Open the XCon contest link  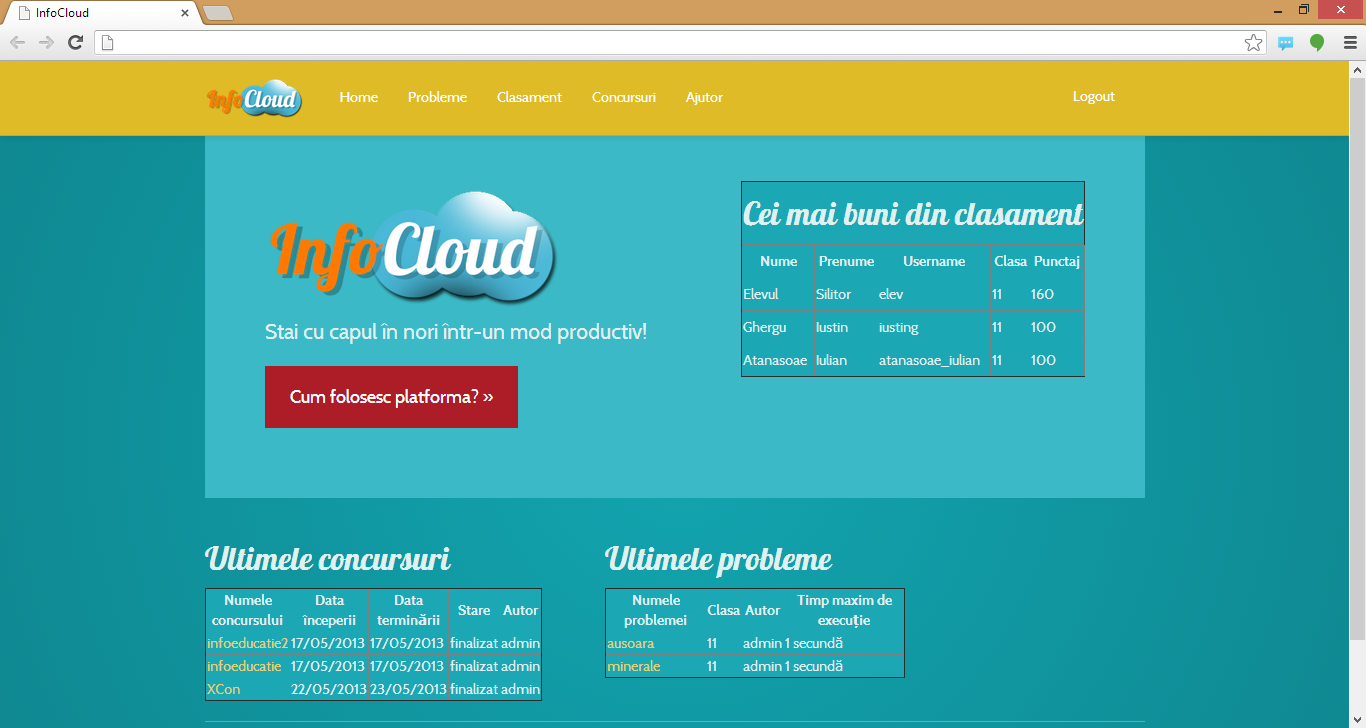pyautogui.click(x=223, y=689)
